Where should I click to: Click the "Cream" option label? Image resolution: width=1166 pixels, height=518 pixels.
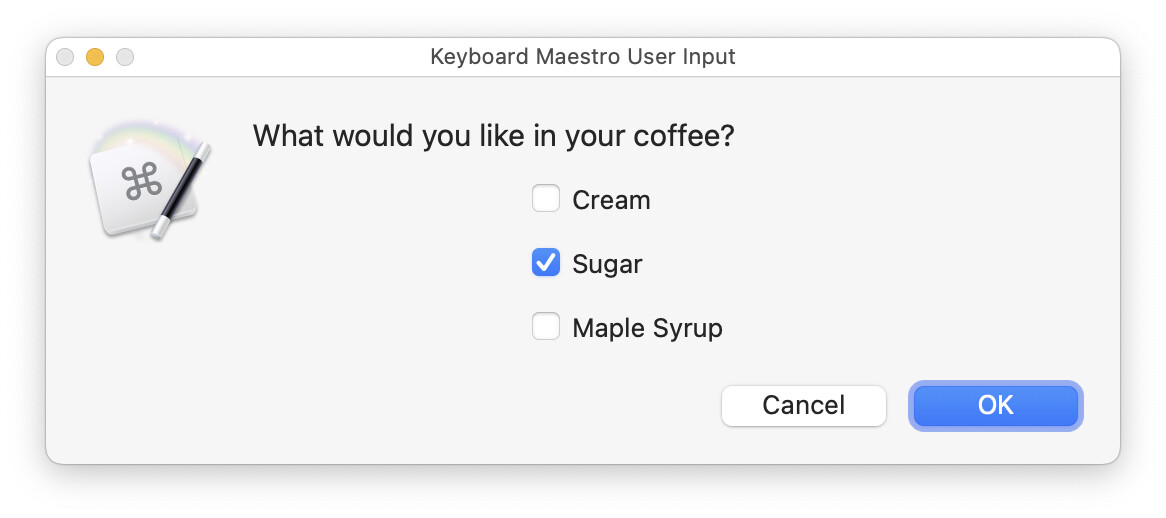611,200
